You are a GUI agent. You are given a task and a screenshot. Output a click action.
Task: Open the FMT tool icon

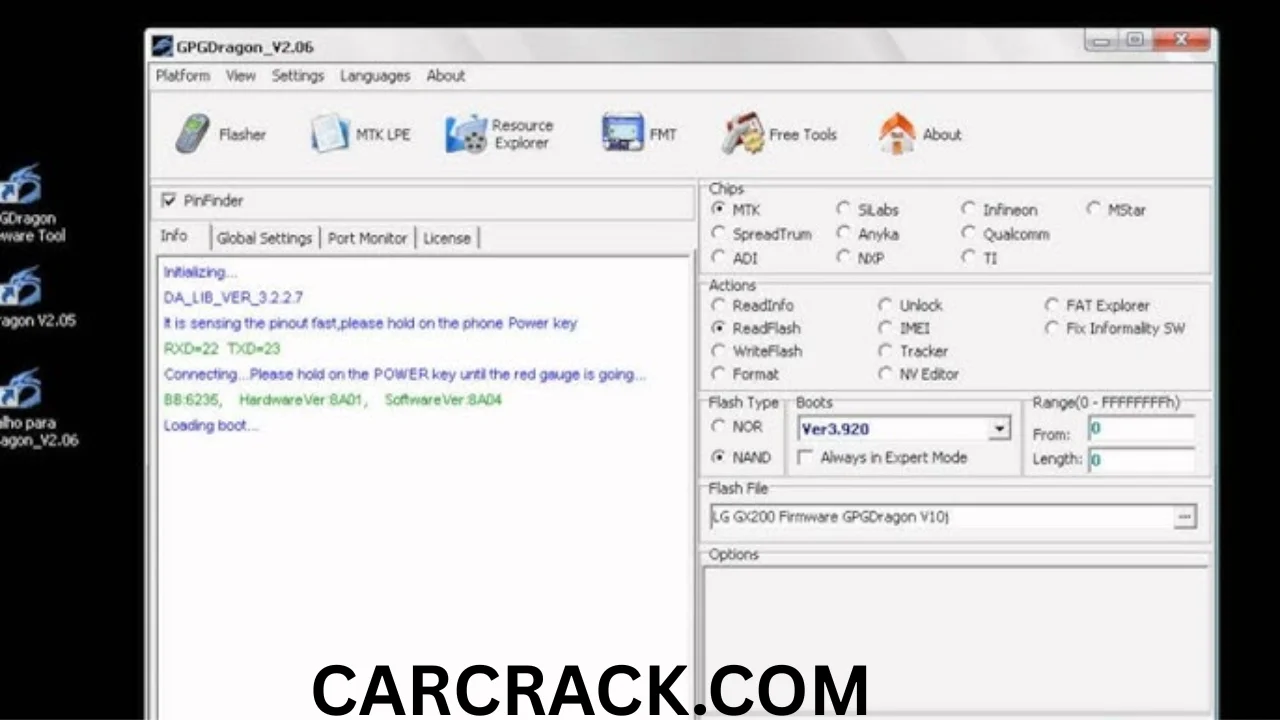click(x=622, y=132)
